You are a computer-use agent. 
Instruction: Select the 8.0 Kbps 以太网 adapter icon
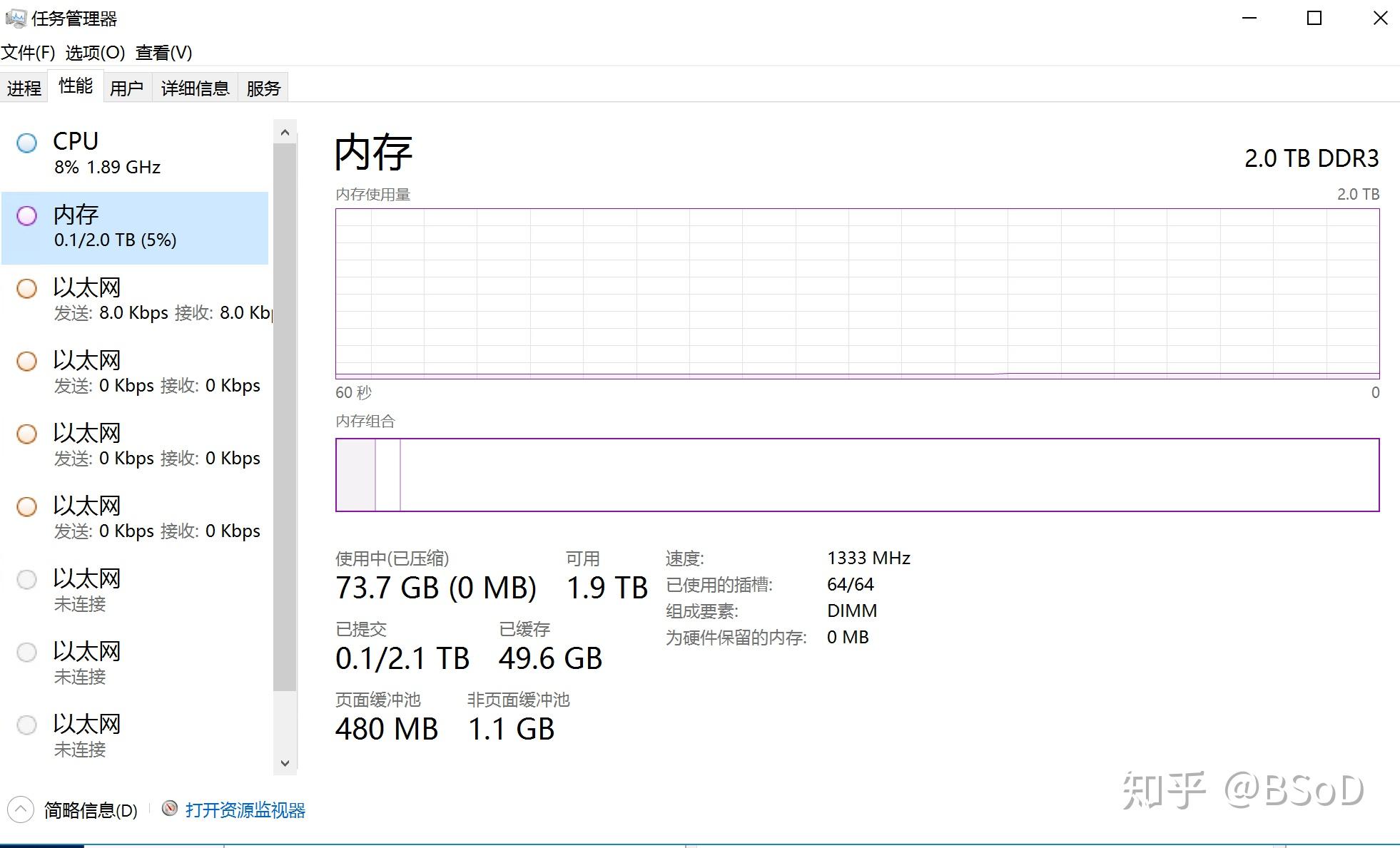tap(27, 289)
